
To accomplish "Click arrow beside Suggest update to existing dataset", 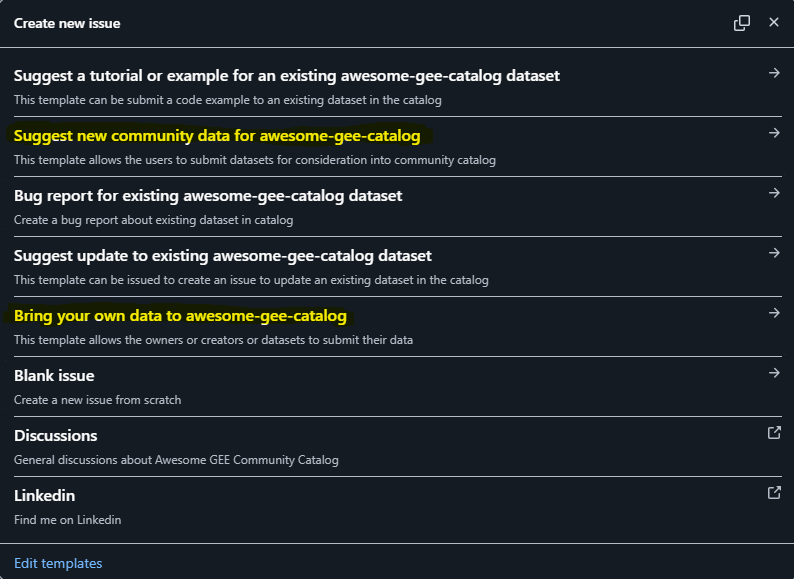I will [774, 253].
